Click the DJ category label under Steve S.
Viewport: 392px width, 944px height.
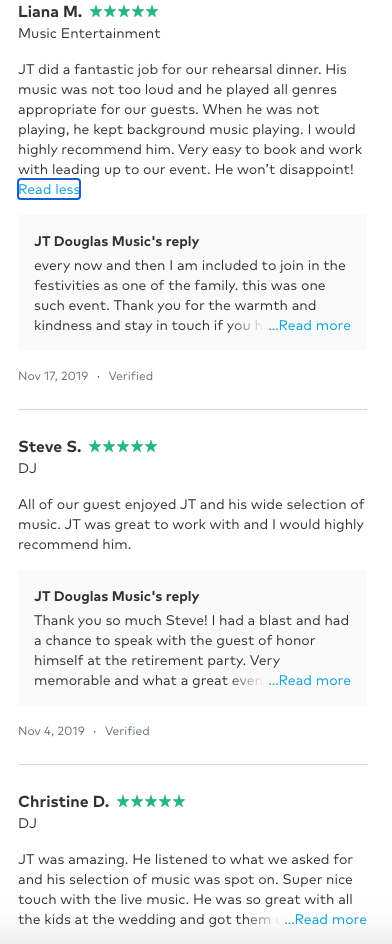click(x=28, y=468)
